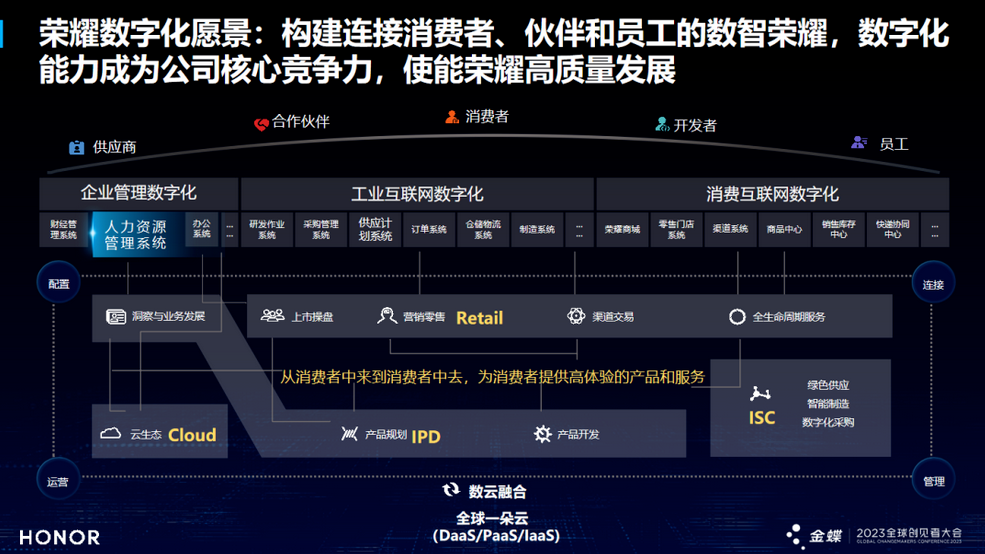Click the red 合作伙伴 partner icon
Image resolution: width=985 pixels, height=554 pixels.
click(x=261, y=124)
